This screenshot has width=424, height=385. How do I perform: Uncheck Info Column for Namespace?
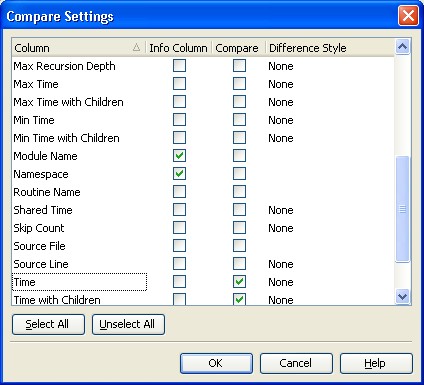[179, 174]
